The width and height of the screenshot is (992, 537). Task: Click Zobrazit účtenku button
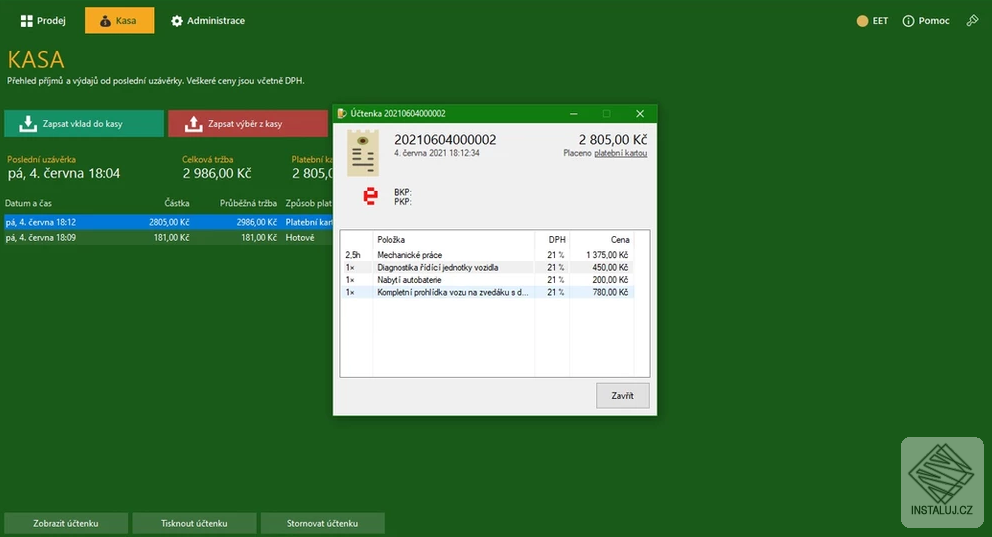pyautogui.click(x=66, y=523)
